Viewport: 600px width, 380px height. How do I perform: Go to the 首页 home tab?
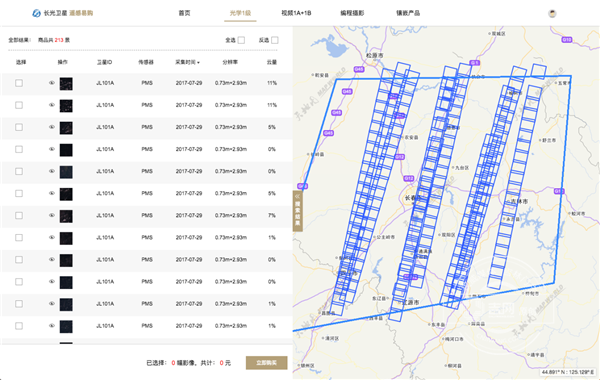point(184,13)
